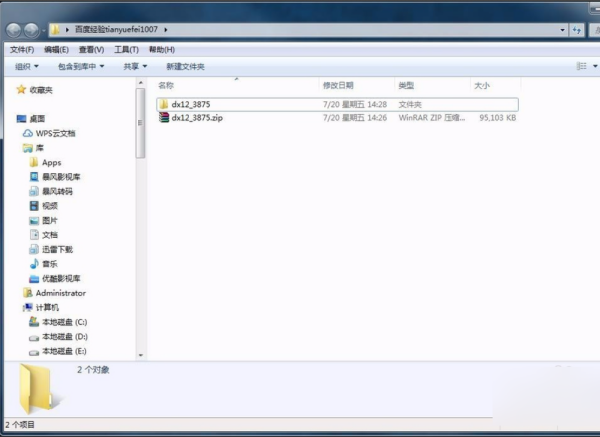Expand 百度经验tianyuefei1007 breadcrumb arrow
The height and width of the screenshot is (437, 600).
click(166, 29)
